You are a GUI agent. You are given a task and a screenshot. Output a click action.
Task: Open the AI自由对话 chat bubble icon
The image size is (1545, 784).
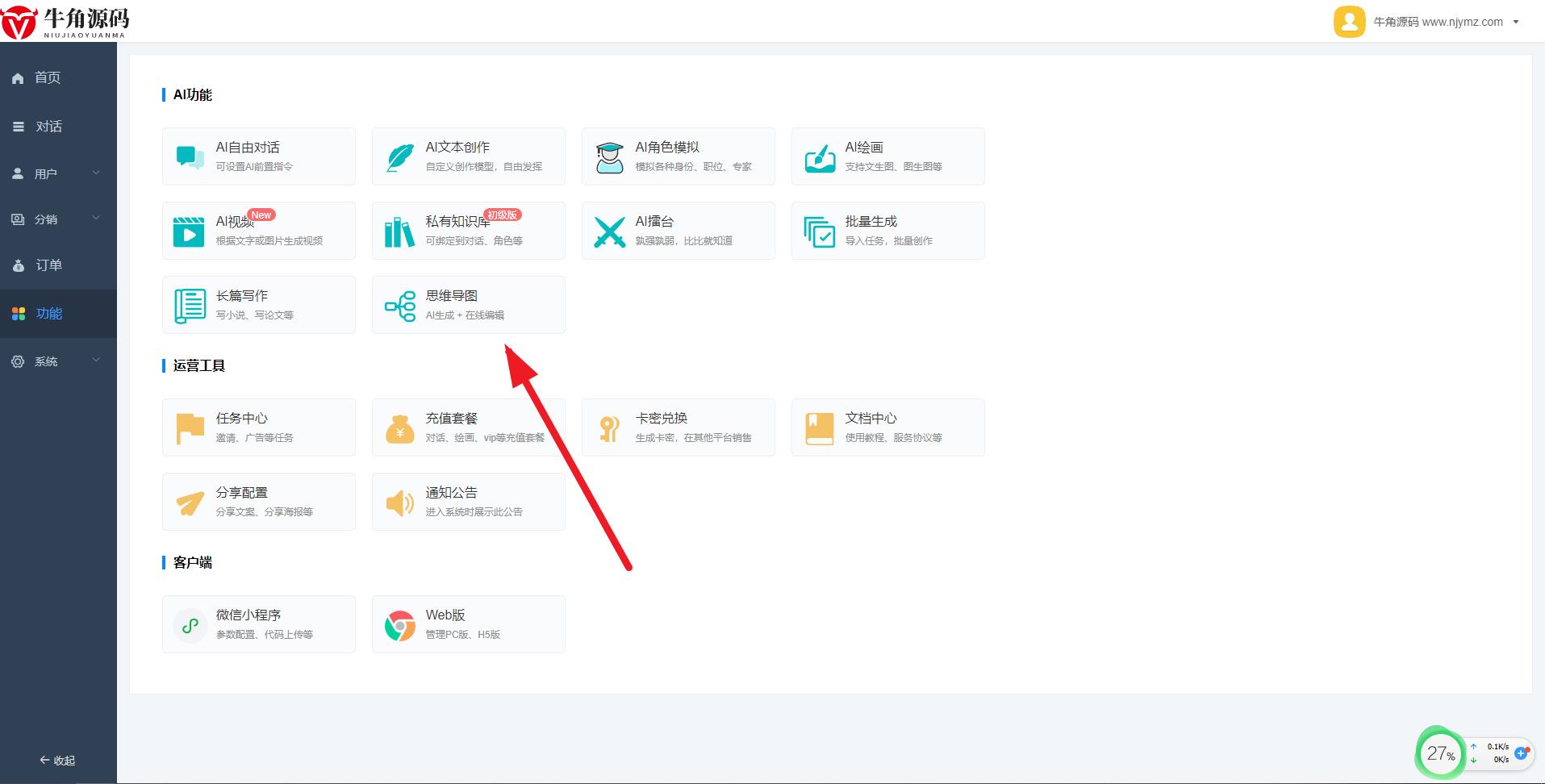coord(190,156)
